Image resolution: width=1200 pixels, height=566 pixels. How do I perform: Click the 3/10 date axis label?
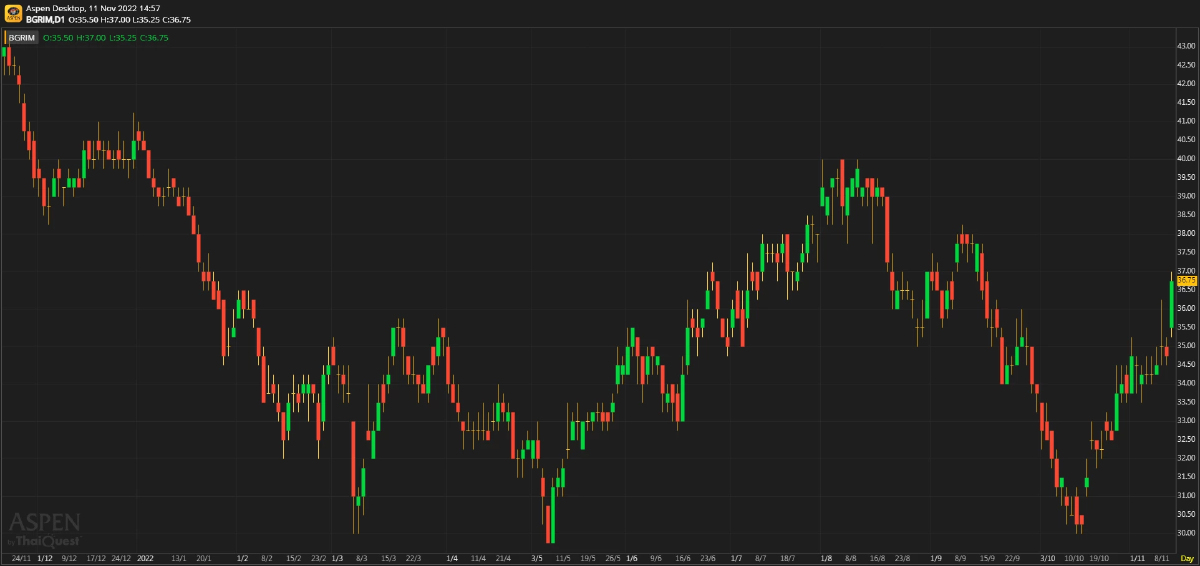(x=1047, y=557)
